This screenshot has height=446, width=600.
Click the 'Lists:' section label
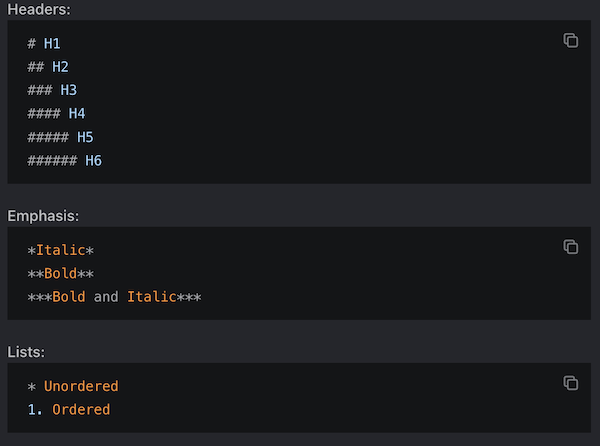coord(27,351)
